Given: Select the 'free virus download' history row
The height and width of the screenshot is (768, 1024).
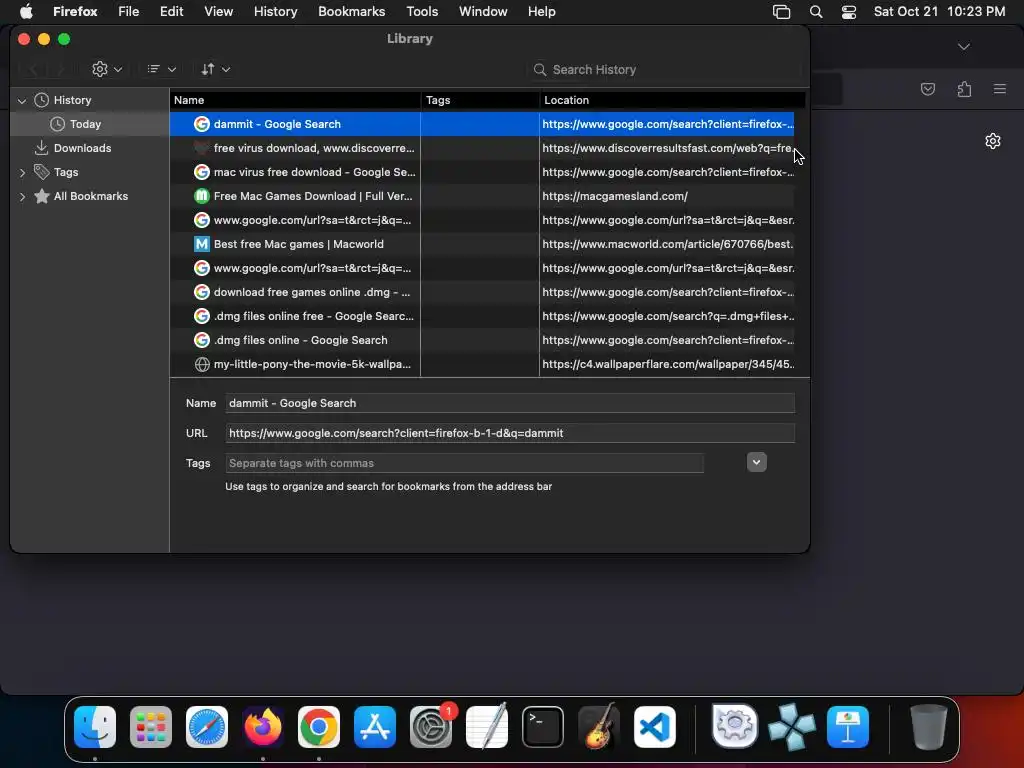Looking at the screenshot, I should (x=482, y=148).
